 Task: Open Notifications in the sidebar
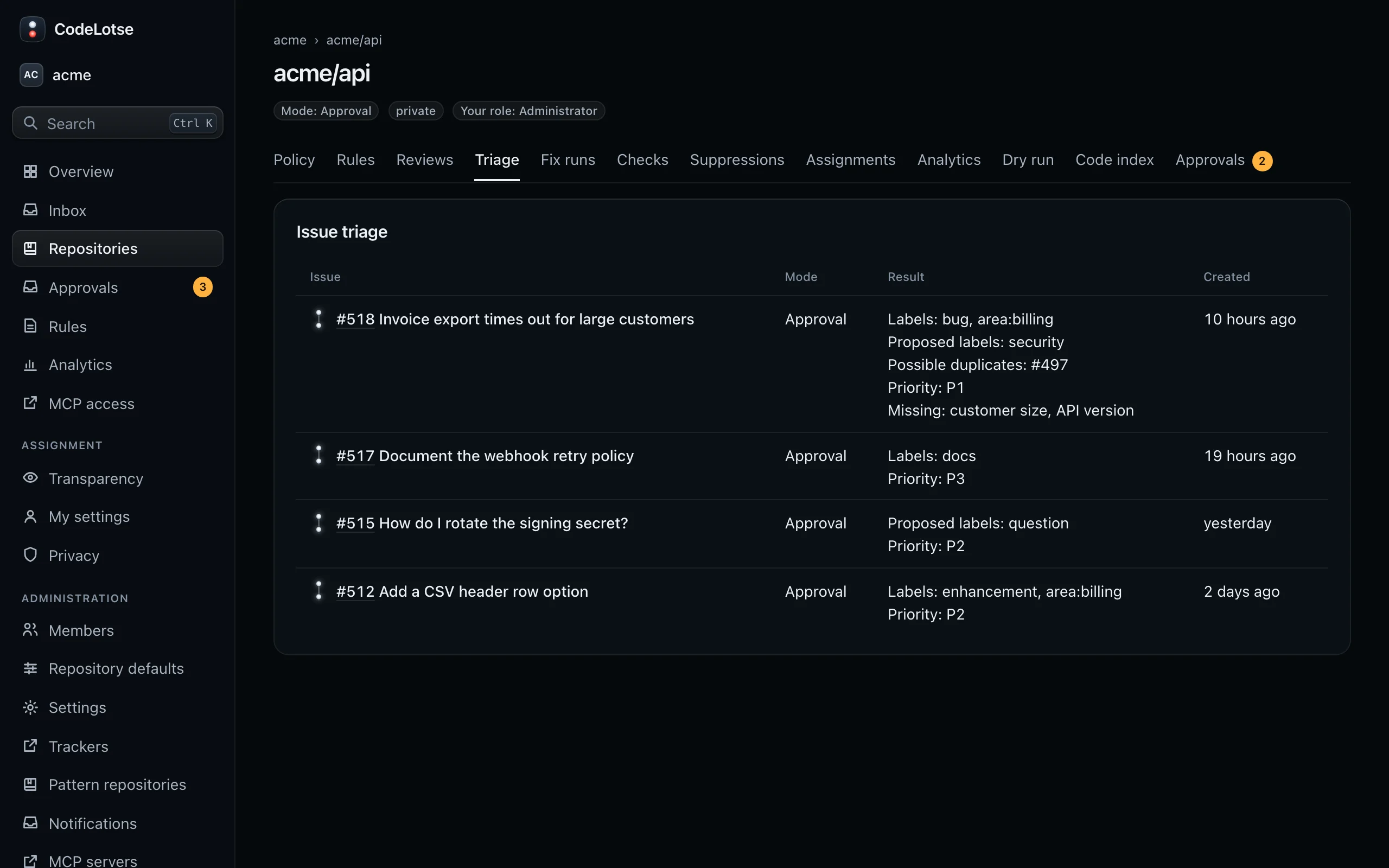tap(118, 823)
